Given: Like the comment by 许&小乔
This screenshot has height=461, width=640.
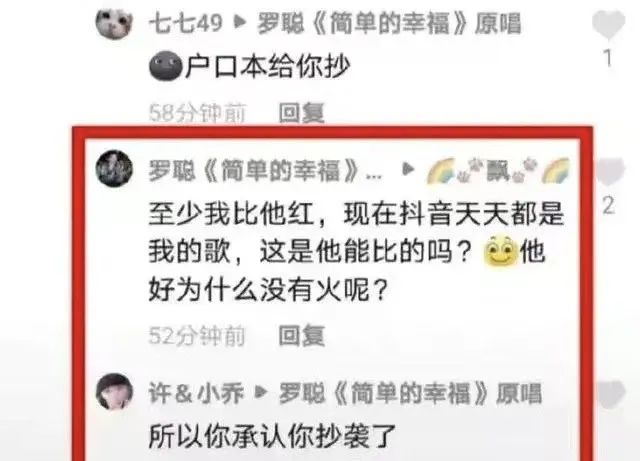Looking at the screenshot, I should point(610,394).
